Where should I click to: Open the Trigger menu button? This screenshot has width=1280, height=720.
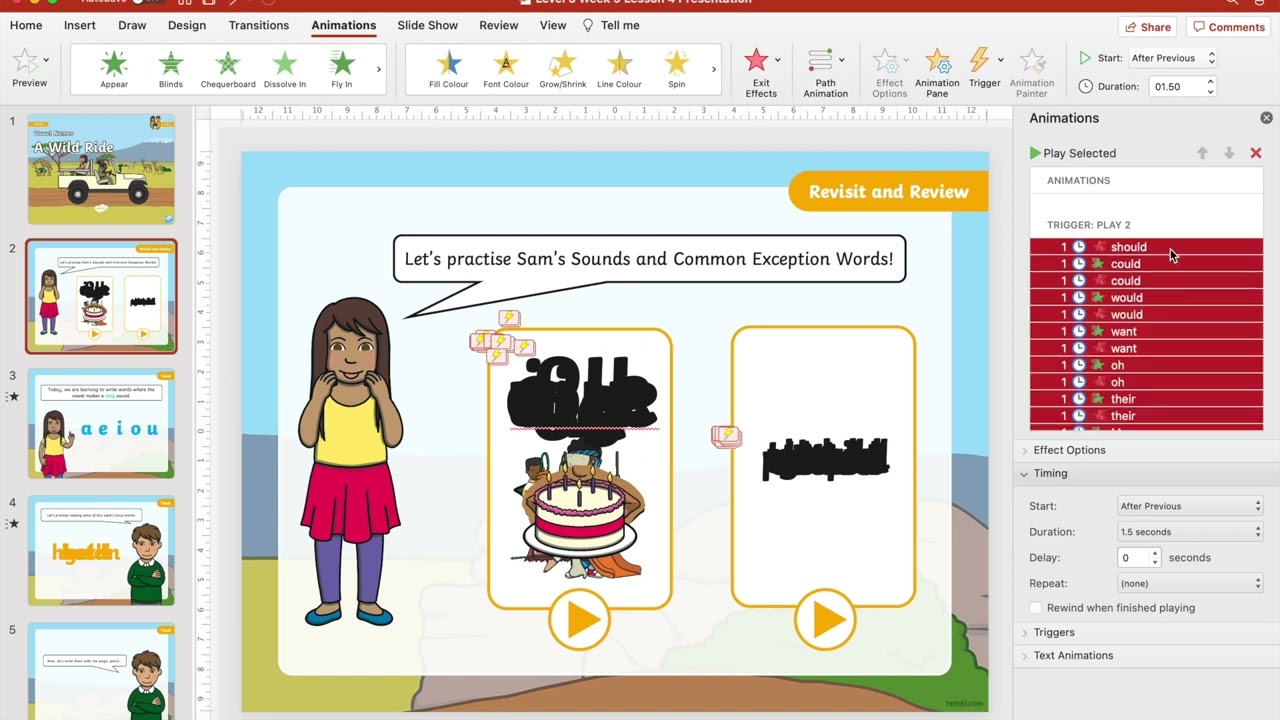click(985, 70)
